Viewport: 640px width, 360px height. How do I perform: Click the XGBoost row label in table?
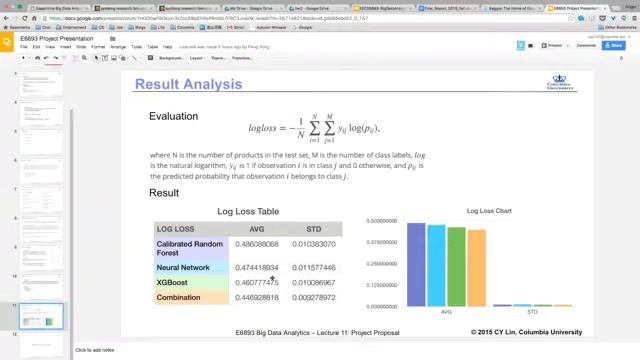[172, 282]
